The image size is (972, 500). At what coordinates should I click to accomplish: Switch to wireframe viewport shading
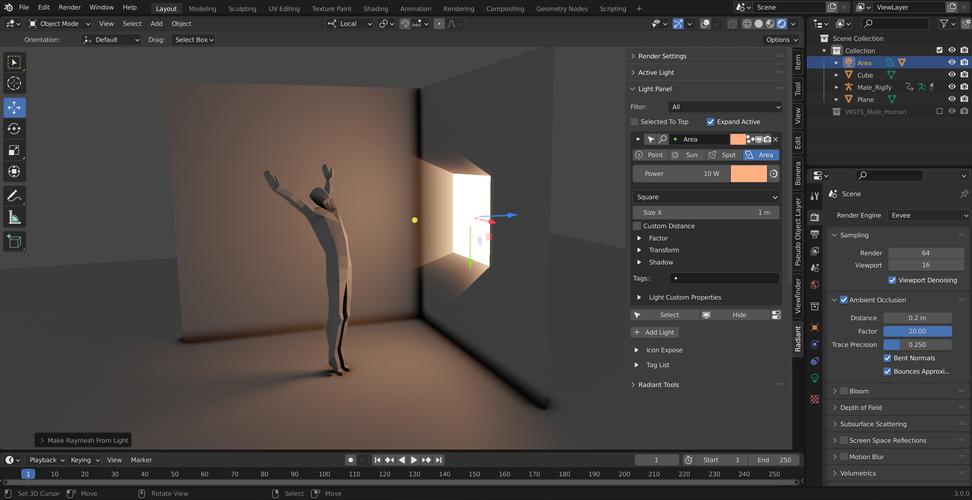748,24
